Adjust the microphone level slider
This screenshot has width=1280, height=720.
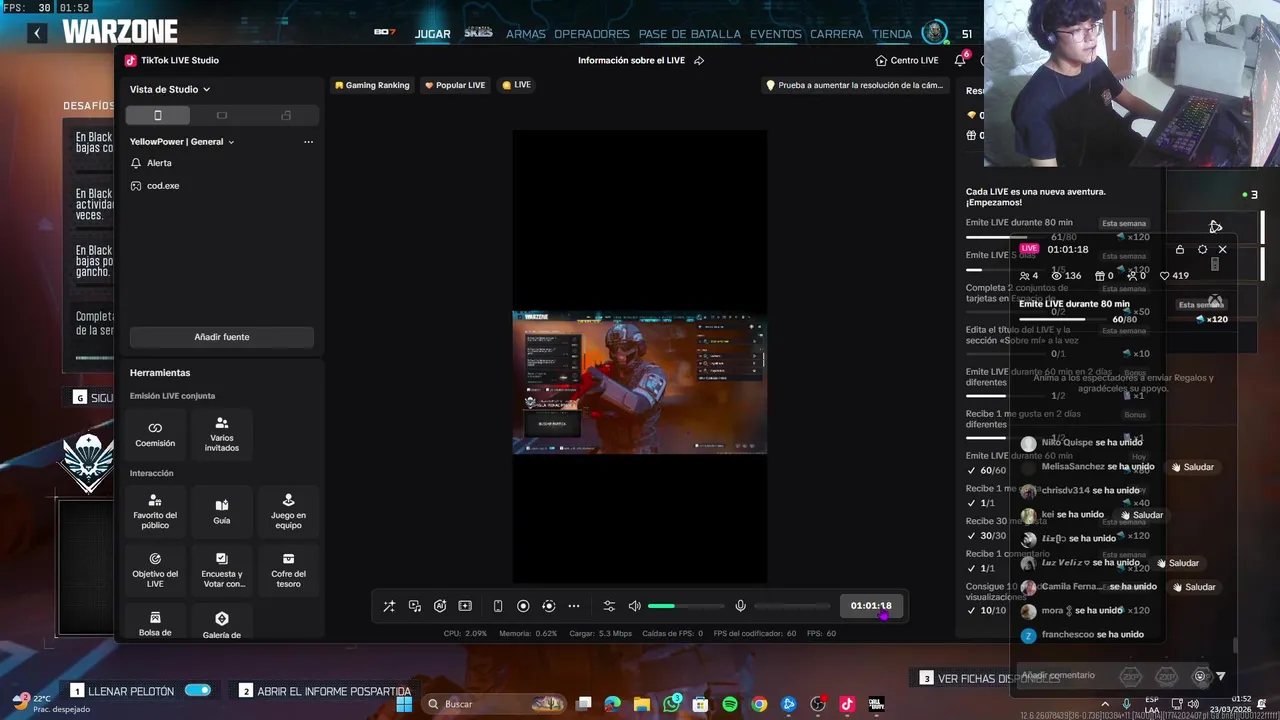click(792, 606)
